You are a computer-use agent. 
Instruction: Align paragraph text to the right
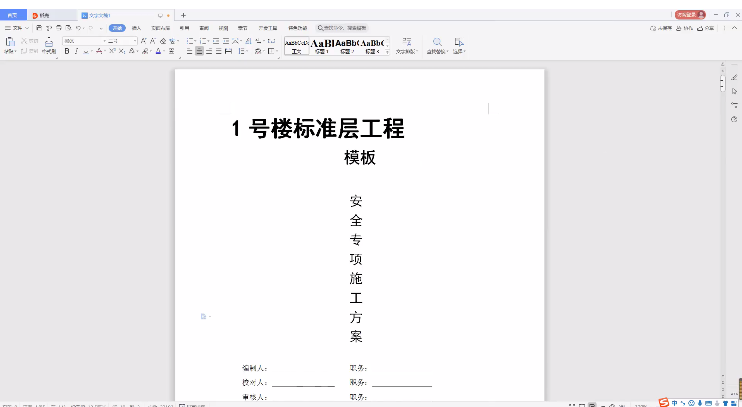click(x=209, y=51)
